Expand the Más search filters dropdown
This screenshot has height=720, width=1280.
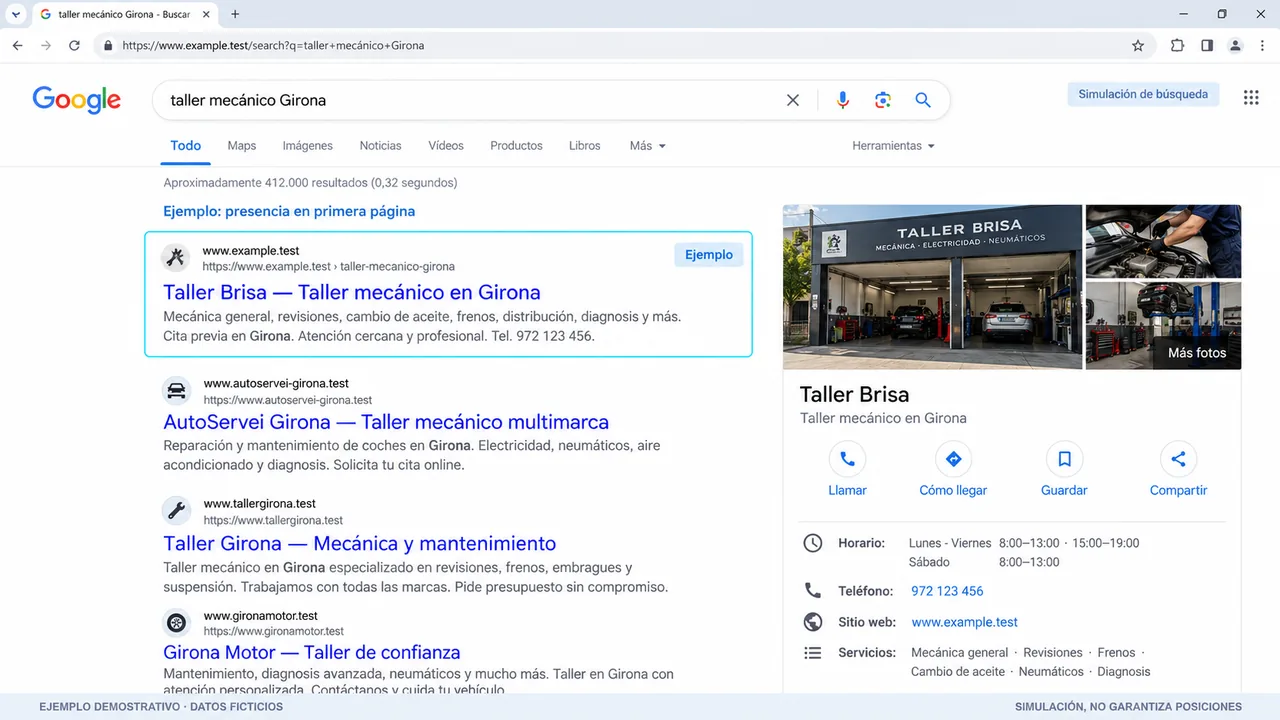click(x=647, y=146)
